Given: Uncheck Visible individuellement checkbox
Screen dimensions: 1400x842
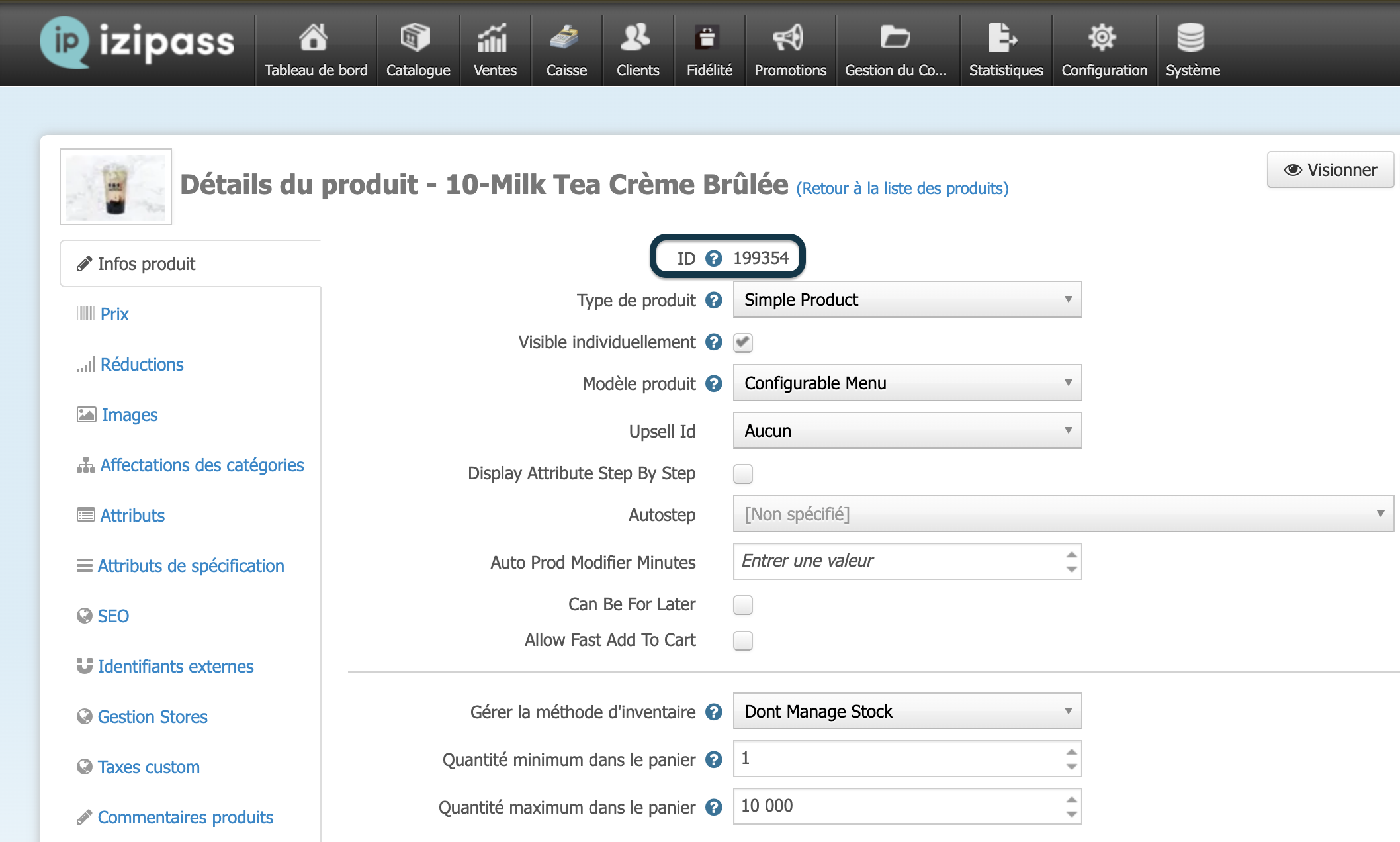Looking at the screenshot, I should (743, 343).
